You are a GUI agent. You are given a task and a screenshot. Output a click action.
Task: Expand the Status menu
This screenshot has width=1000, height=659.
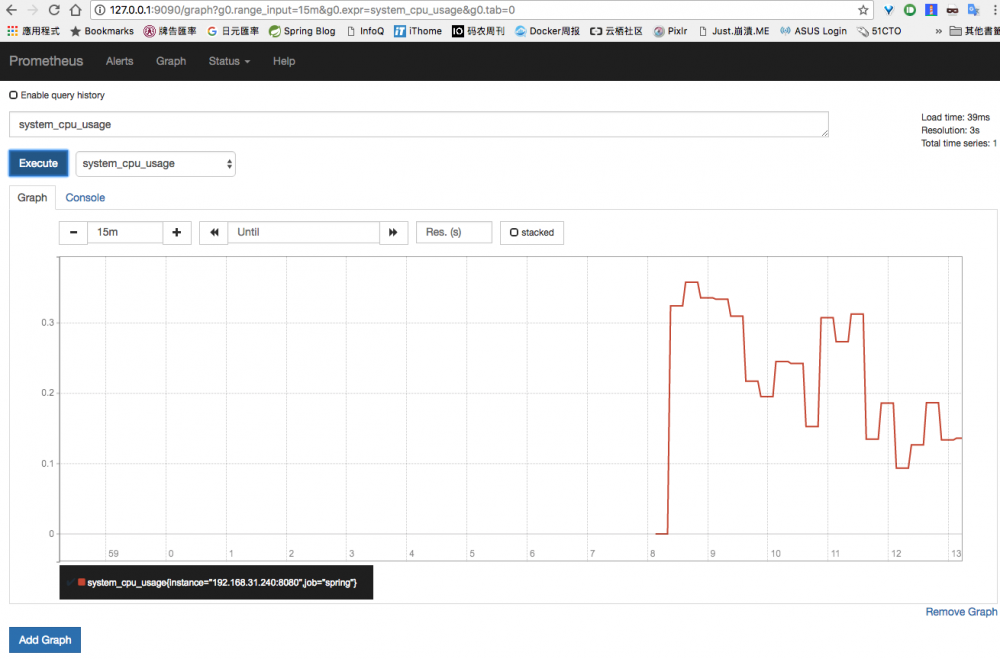[x=229, y=61]
